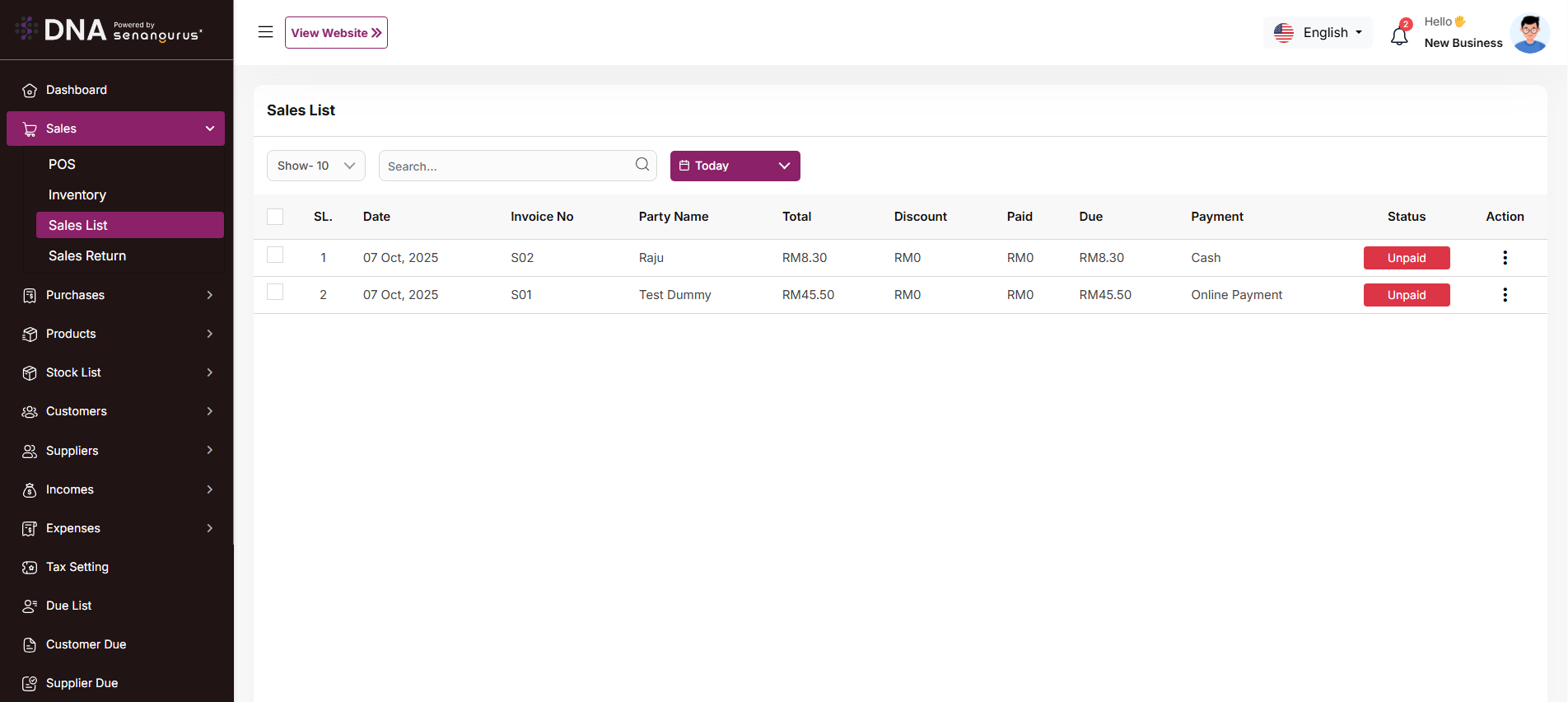Click the Dashboard home icon
Viewport: 1568px width, 702px height.
click(x=30, y=91)
